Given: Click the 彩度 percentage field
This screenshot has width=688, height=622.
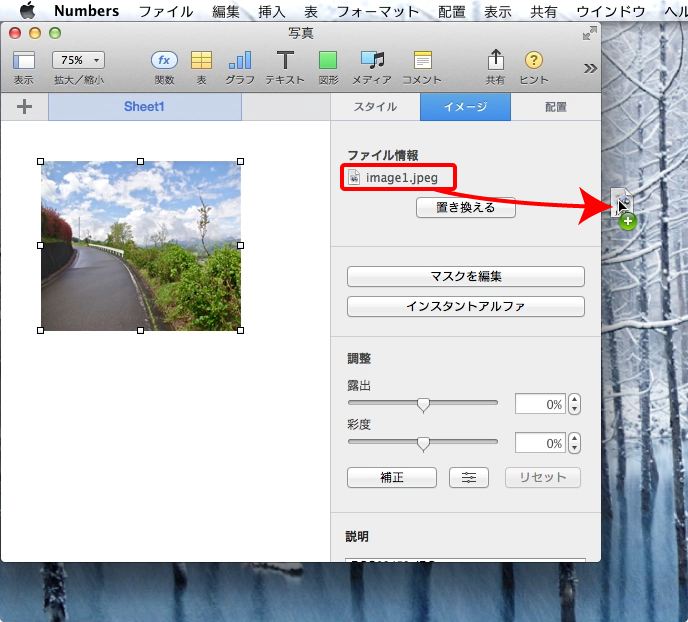Looking at the screenshot, I should click(x=541, y=443).
